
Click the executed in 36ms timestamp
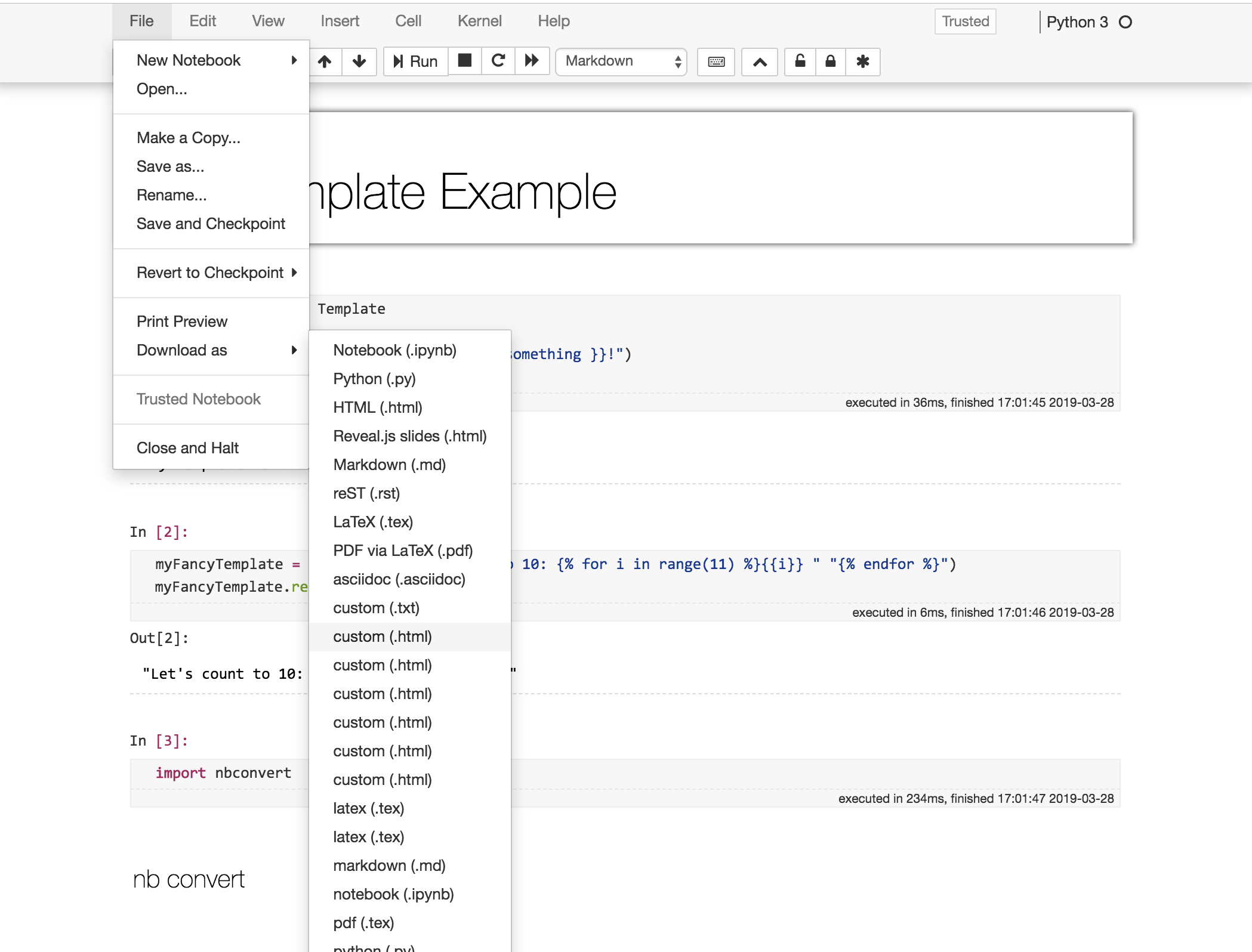(979, 403)
